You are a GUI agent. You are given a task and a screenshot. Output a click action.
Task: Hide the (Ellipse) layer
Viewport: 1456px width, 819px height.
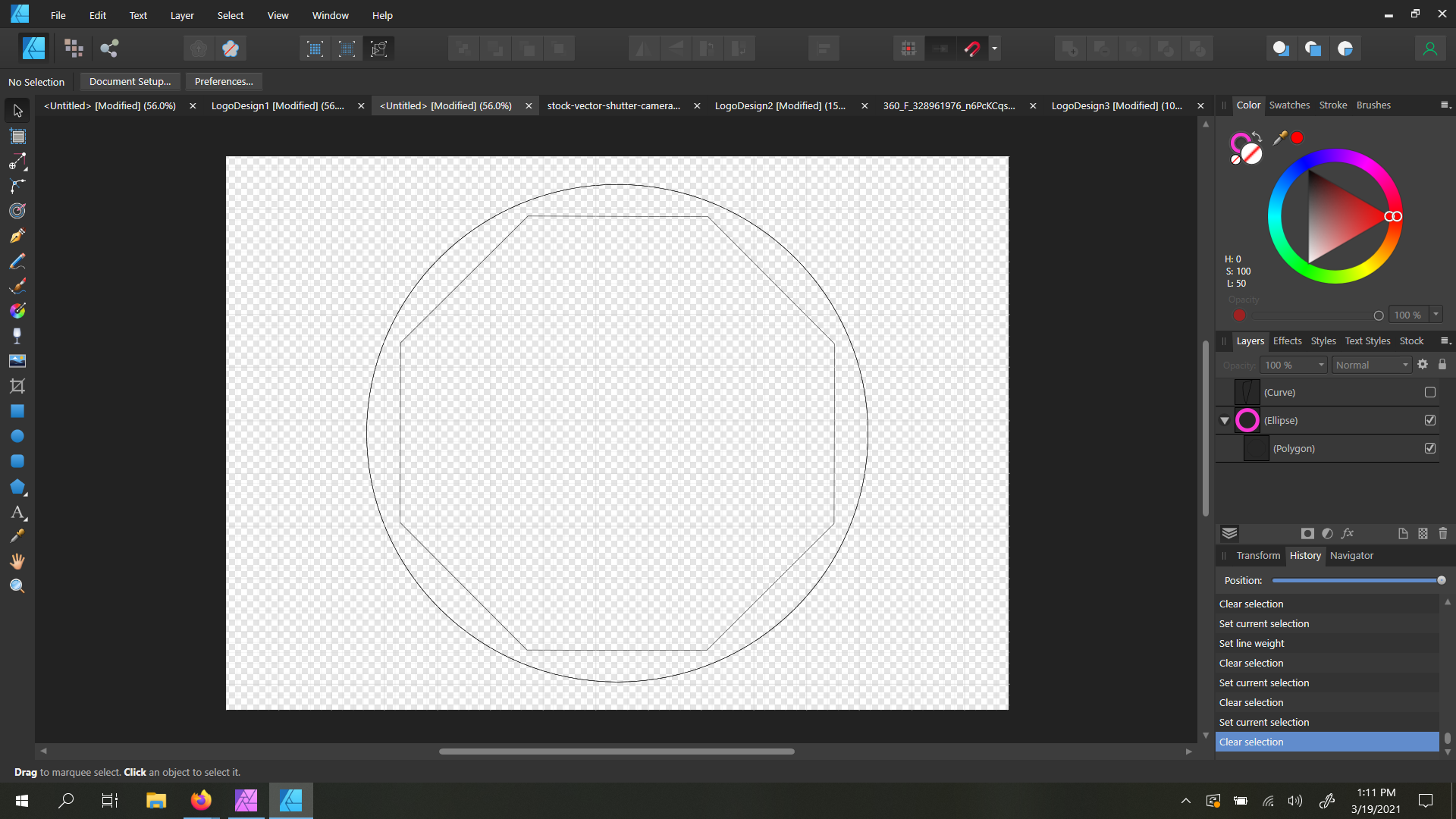tap(1430, 419)
